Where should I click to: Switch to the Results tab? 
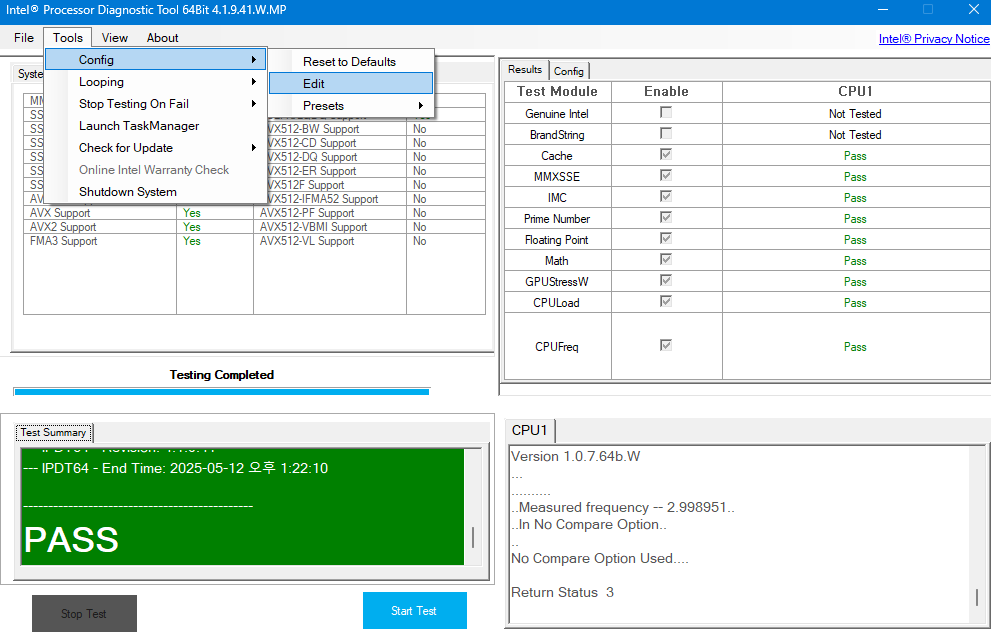click(x=525, y=70)
